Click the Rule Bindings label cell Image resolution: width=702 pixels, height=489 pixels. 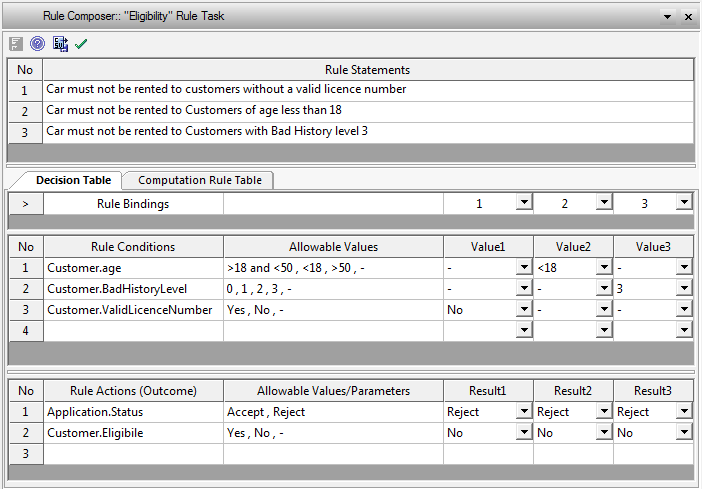pyautogui.click(x=133, y=204)
